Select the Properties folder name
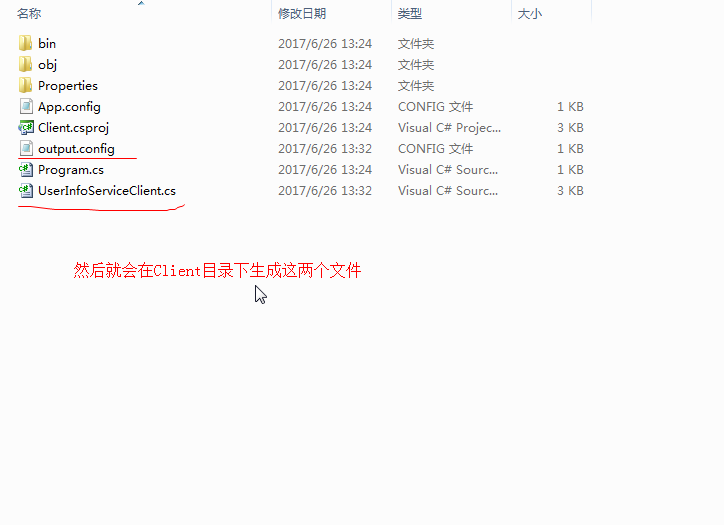The image size is (724, 525). click(x=68, y=86)
